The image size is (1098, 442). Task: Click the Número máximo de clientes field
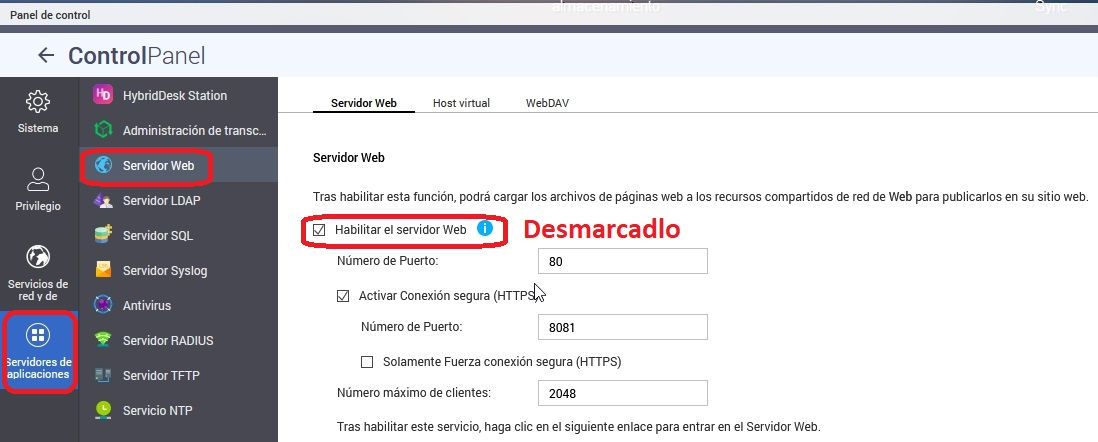pyautogui.click(x=622, y=393)
